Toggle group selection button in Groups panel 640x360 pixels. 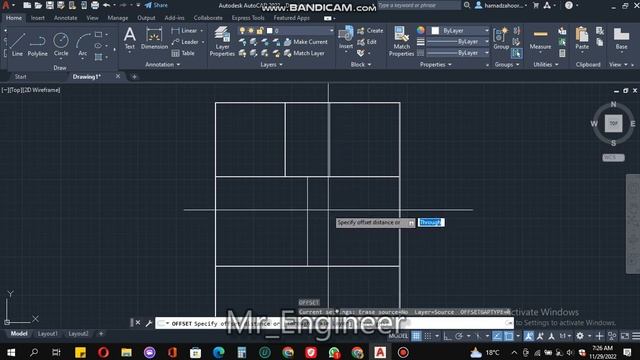point(516,53)
